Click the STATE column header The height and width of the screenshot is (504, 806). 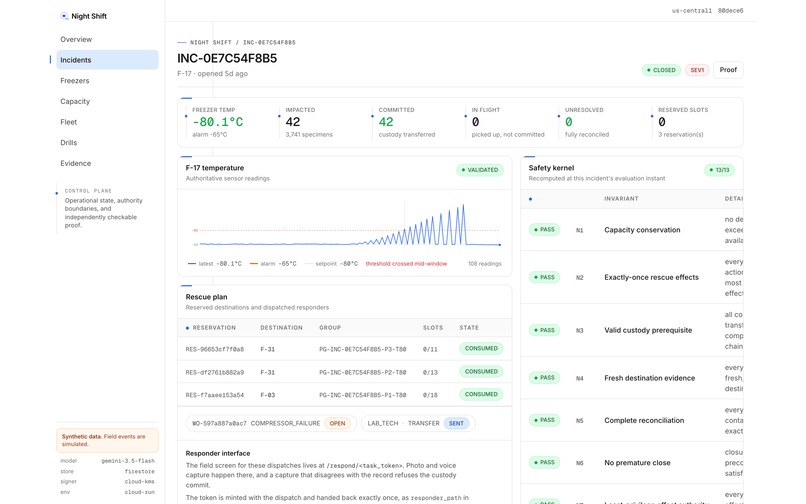pos(469,328)
